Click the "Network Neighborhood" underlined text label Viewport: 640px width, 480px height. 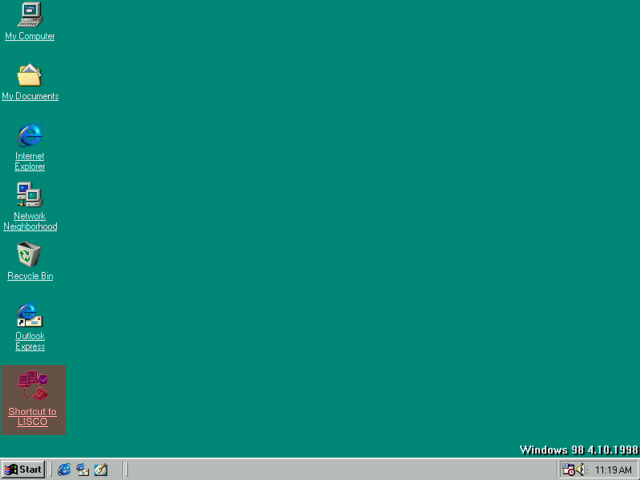30,222
